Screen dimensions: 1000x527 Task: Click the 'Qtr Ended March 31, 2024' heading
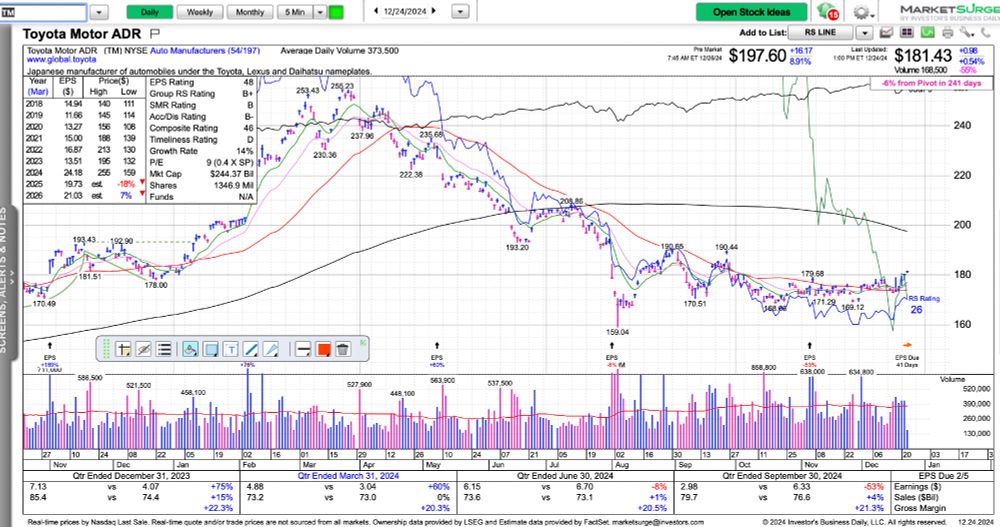[x=348, y=476]
